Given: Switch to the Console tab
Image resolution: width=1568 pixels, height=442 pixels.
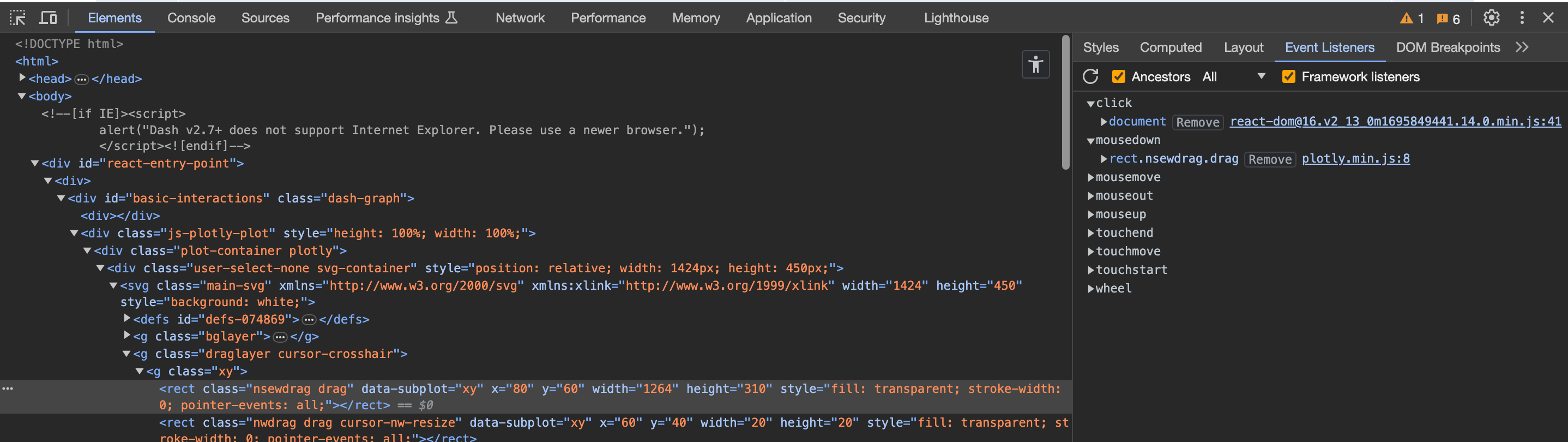Looking at the screenshot, I should tap(191, 17).
